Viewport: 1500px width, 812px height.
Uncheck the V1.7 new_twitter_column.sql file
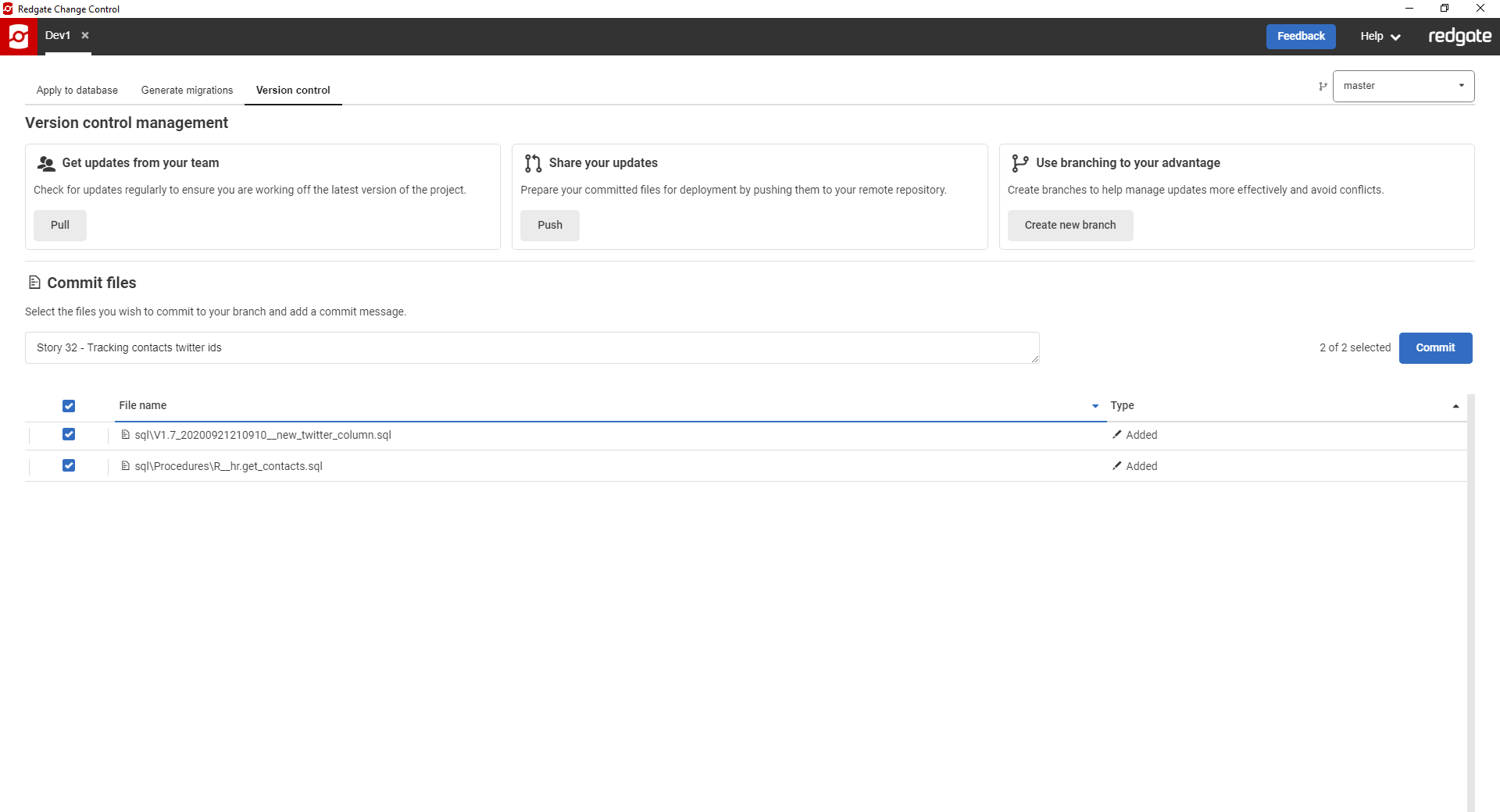click(69, 435)
